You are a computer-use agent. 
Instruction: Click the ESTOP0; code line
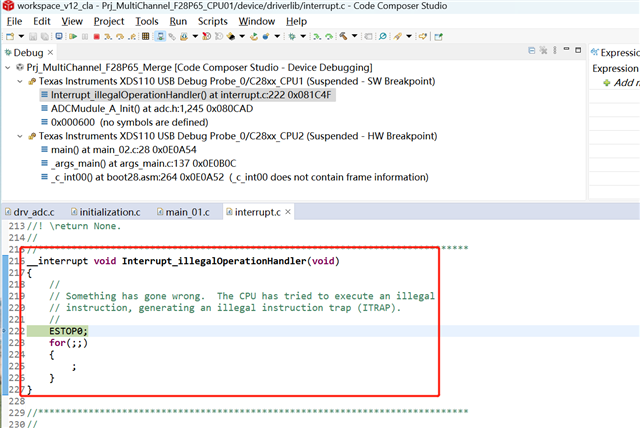(68, 331)
